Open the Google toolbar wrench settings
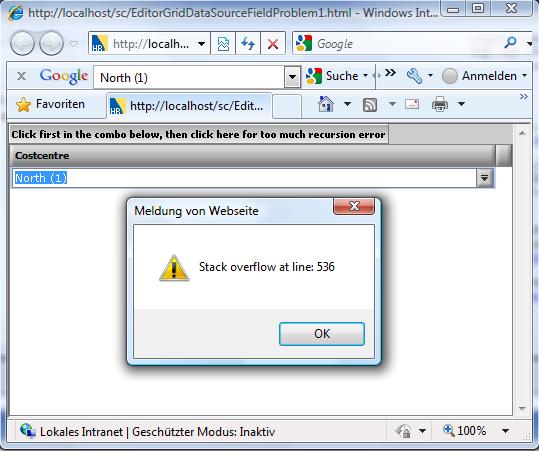The height and width of the screenshot is (451, 539). pos(415,76)
